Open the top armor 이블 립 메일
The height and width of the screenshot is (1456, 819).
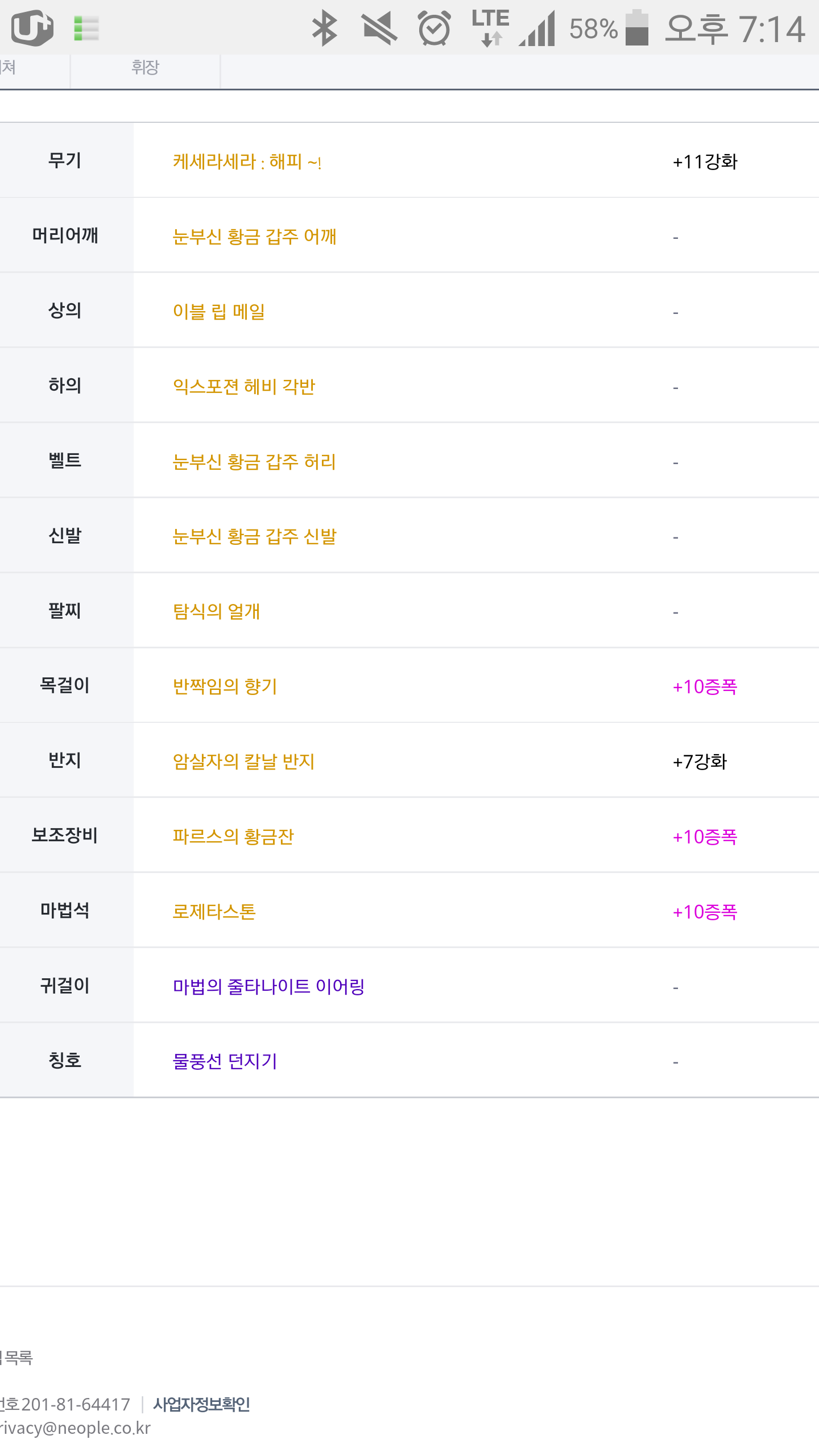(x=219, y=312)
